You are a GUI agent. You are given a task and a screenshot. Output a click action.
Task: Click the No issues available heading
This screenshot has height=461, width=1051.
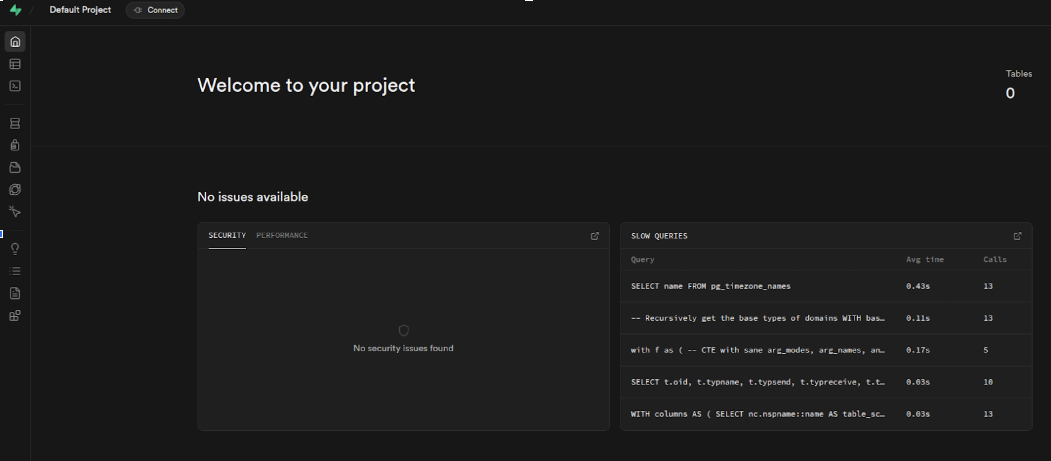click(253, 197)
